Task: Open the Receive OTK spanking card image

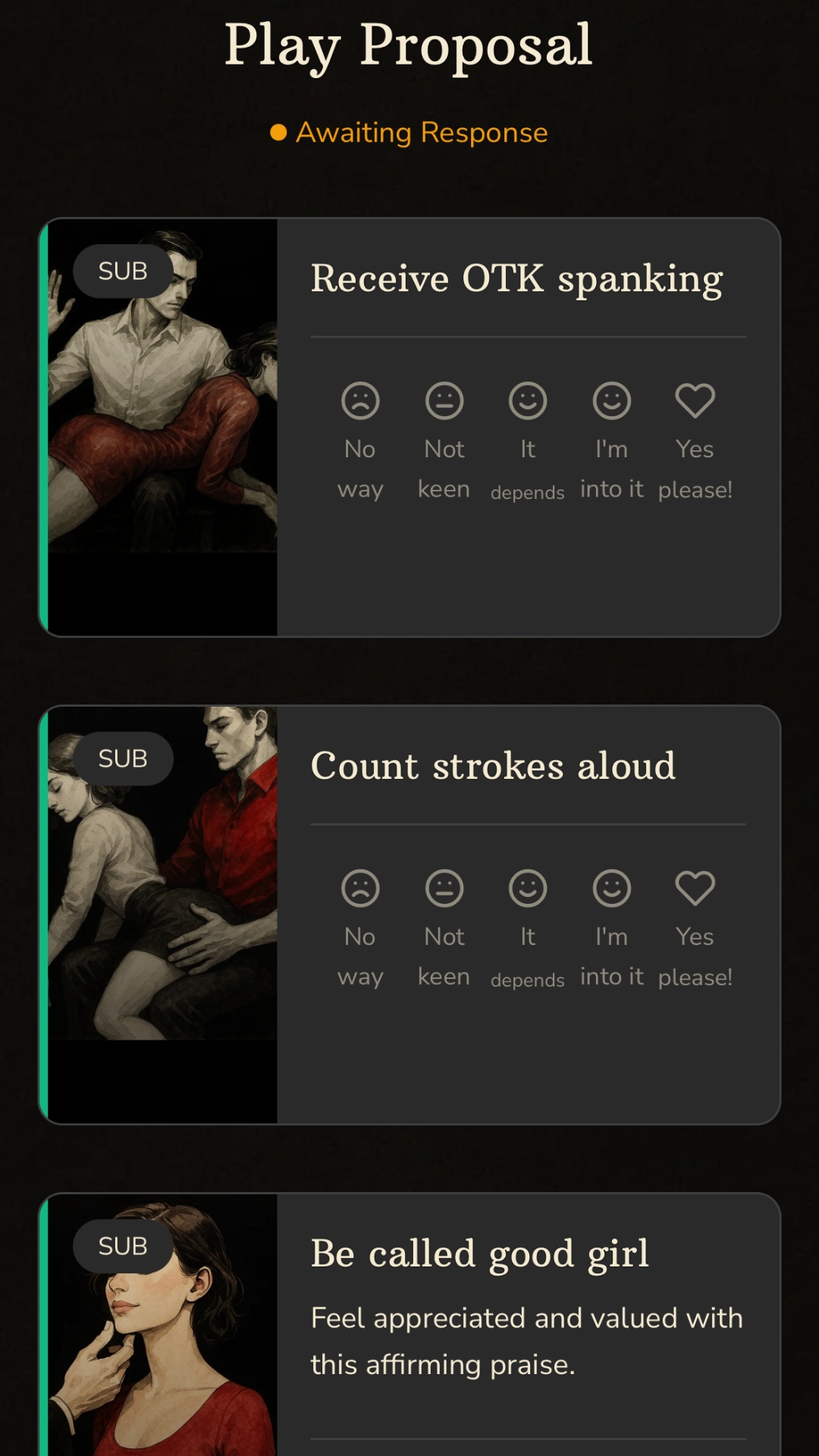Action: (162, 427)
